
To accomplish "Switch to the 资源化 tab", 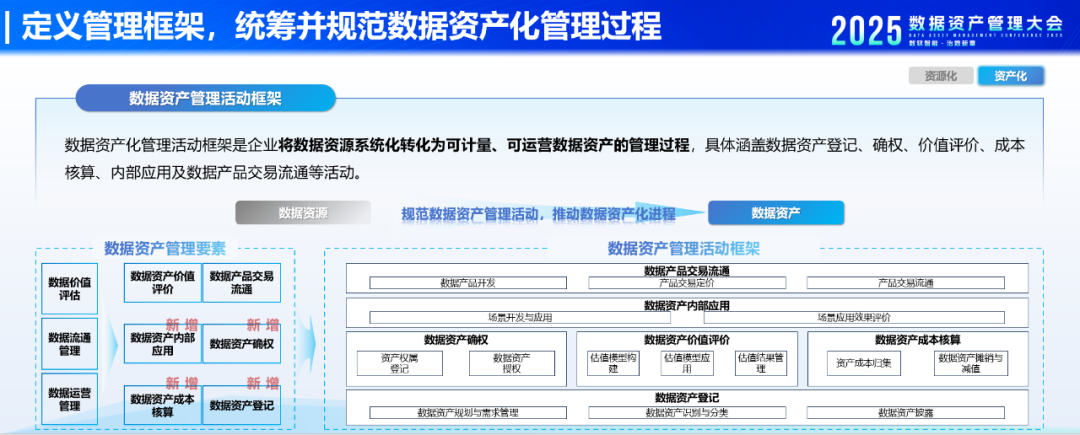I will (x=941, y=76).
